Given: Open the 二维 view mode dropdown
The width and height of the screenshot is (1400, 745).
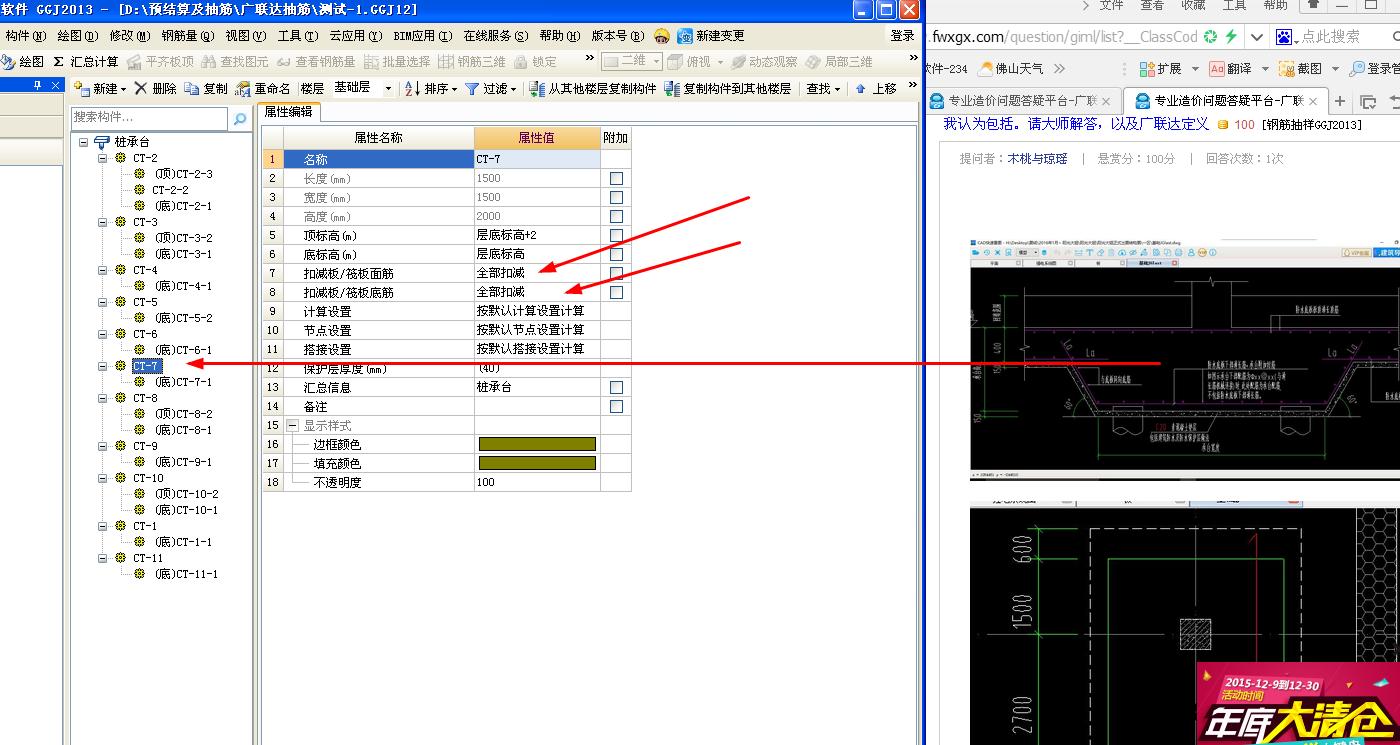Looking at the screenshot, I should coord(656,61).
